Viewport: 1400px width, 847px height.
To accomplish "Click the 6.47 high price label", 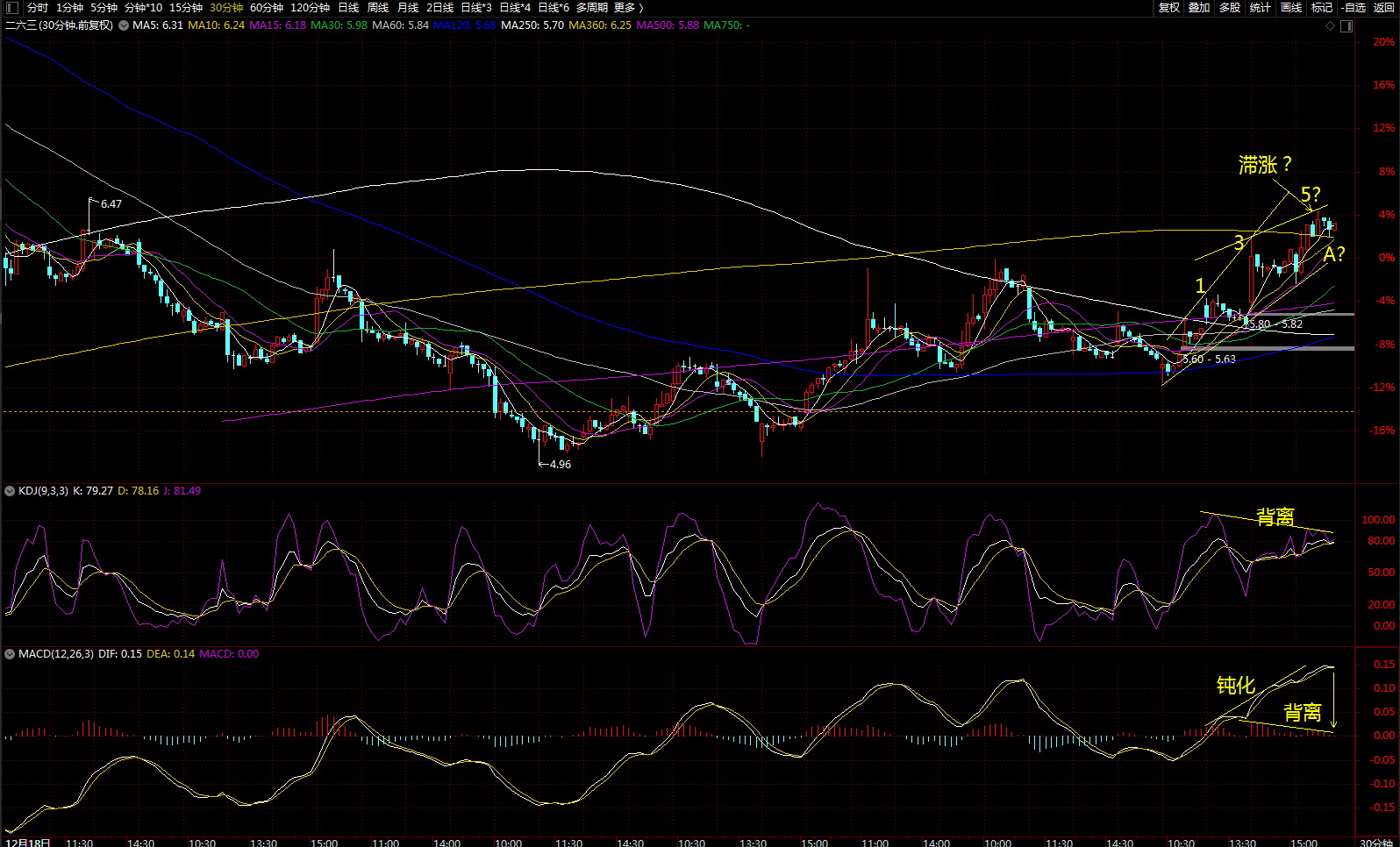I will tap(111, 204).
